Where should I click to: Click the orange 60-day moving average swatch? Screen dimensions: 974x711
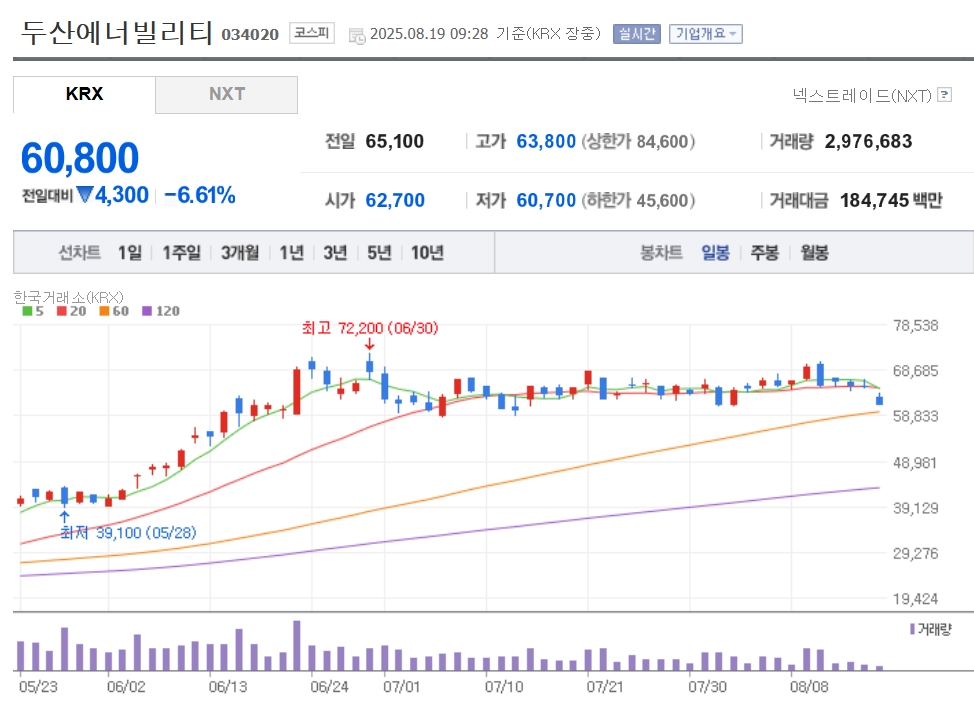pyautogui.click(x=104, y=311)
